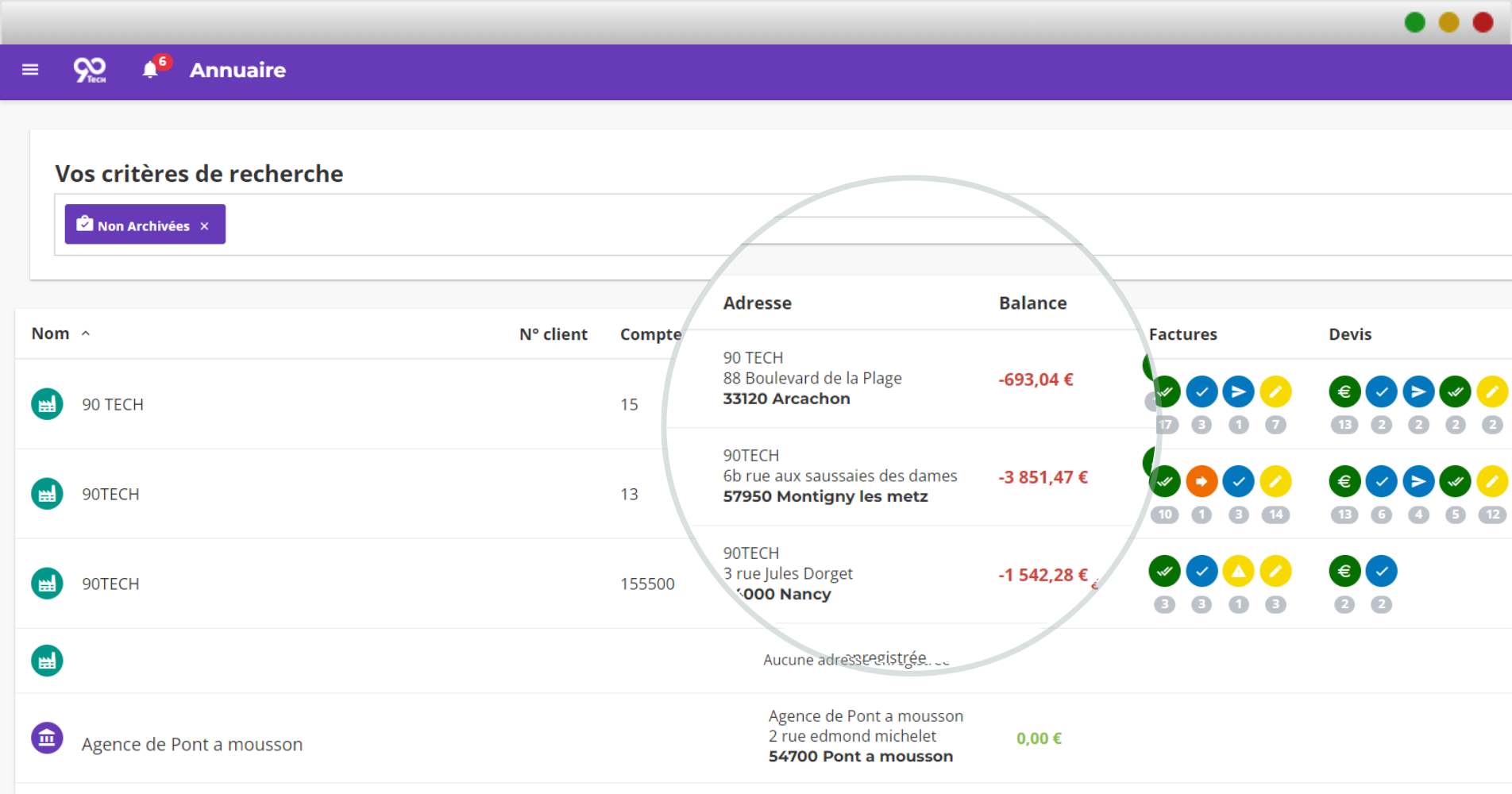Open Montigny row Devis blue check icon
1512x794 pixels.
click(x=1382, y=481)
